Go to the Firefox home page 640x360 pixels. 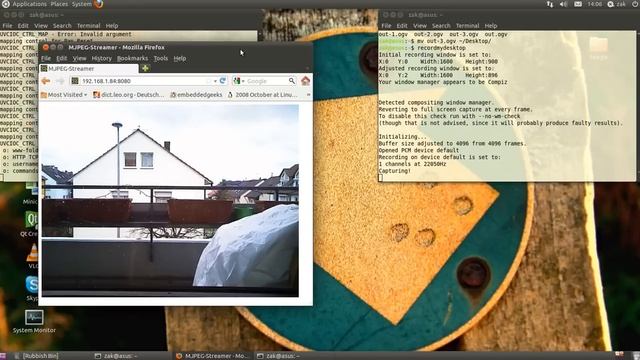pos(306,81)
